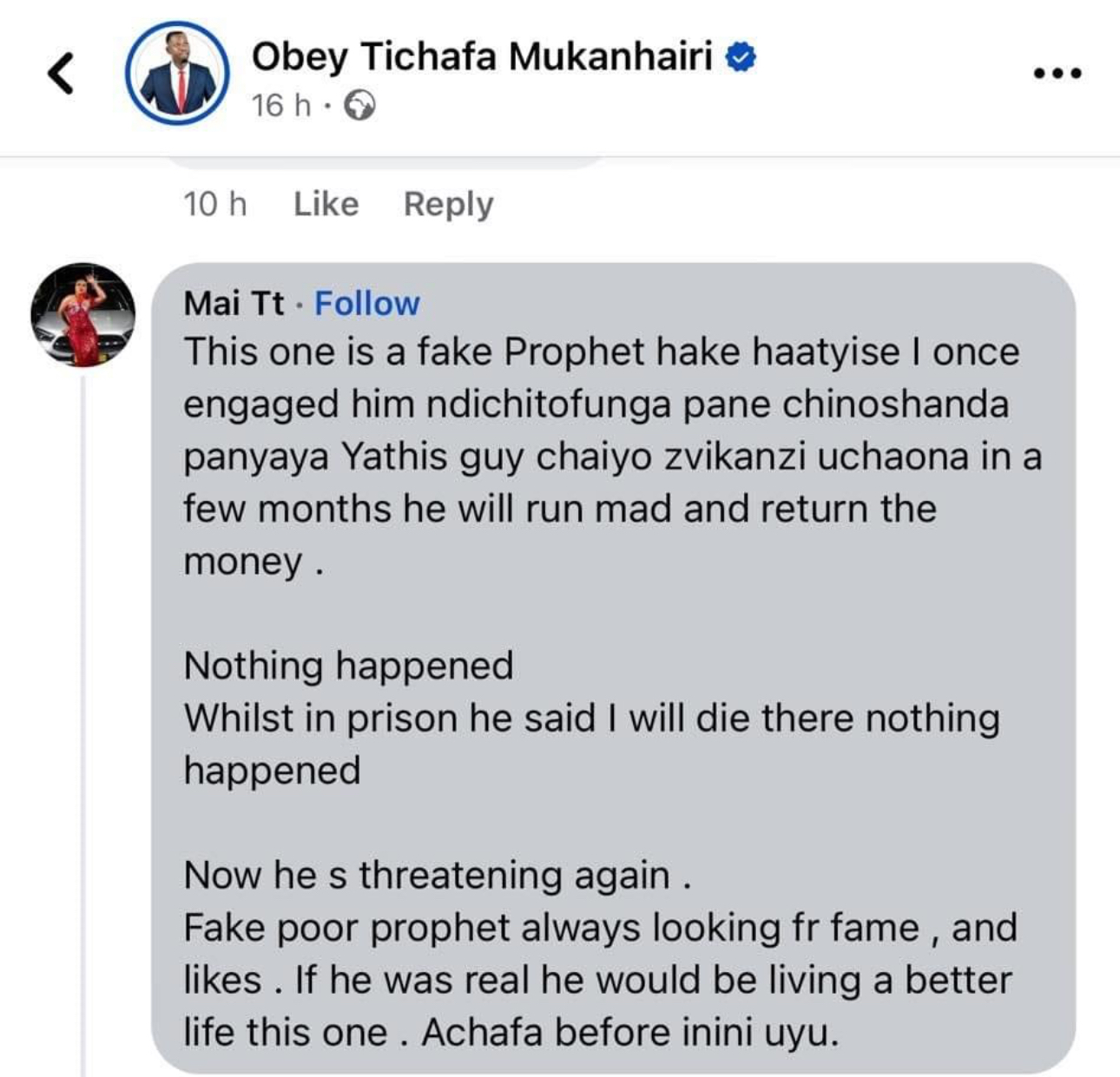Screen dimensions: 1120x1077
Task: Tap 'Whilst in prison he said' line
Action: tap(591, 719)
